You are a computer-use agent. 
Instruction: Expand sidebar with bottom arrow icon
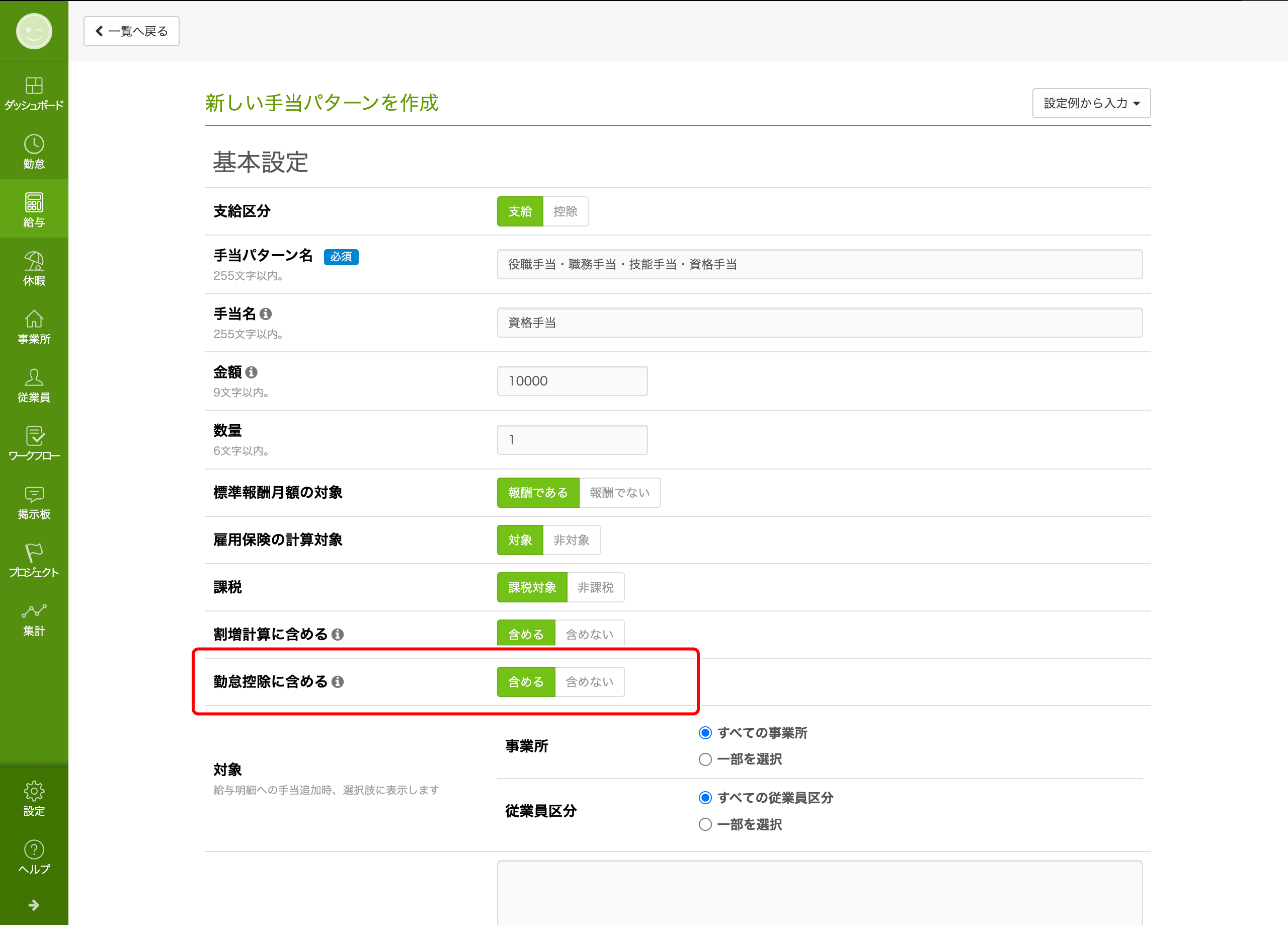[x=34, y=904]
